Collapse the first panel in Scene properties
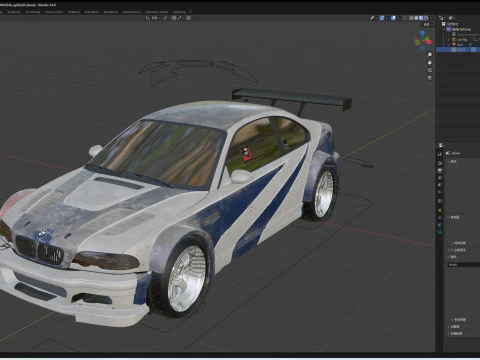 coord(449,162)
